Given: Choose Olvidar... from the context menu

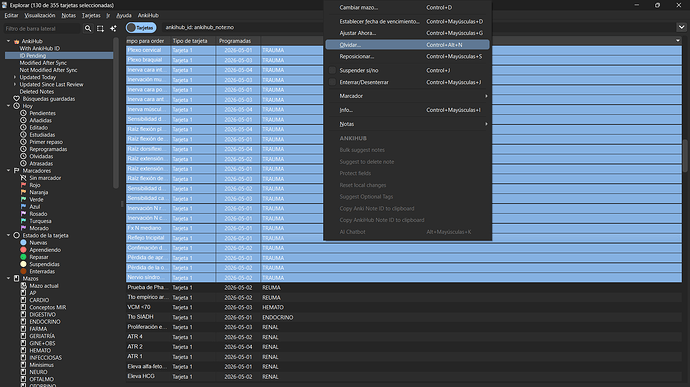Looking at the screenshot, I should [407, 45].
